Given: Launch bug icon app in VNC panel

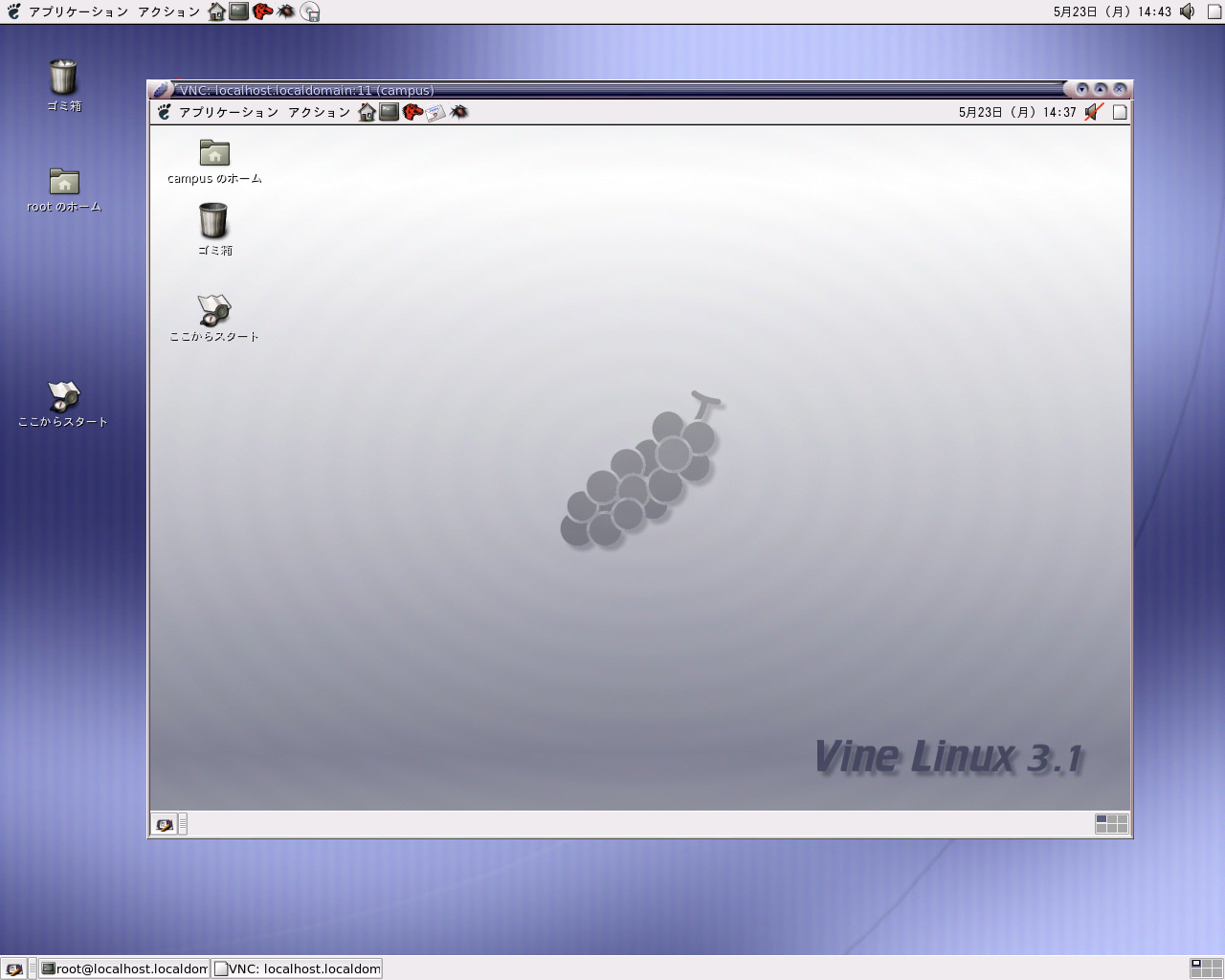Looking at the screenshot, I should [459, 112].
